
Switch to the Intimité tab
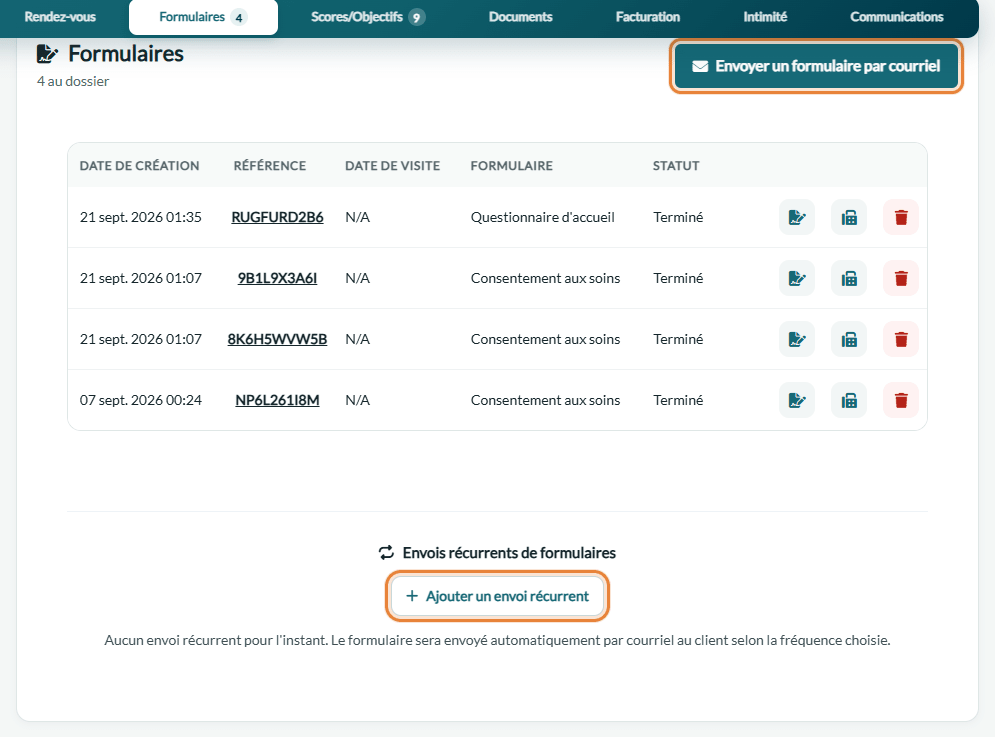[765, 17]
